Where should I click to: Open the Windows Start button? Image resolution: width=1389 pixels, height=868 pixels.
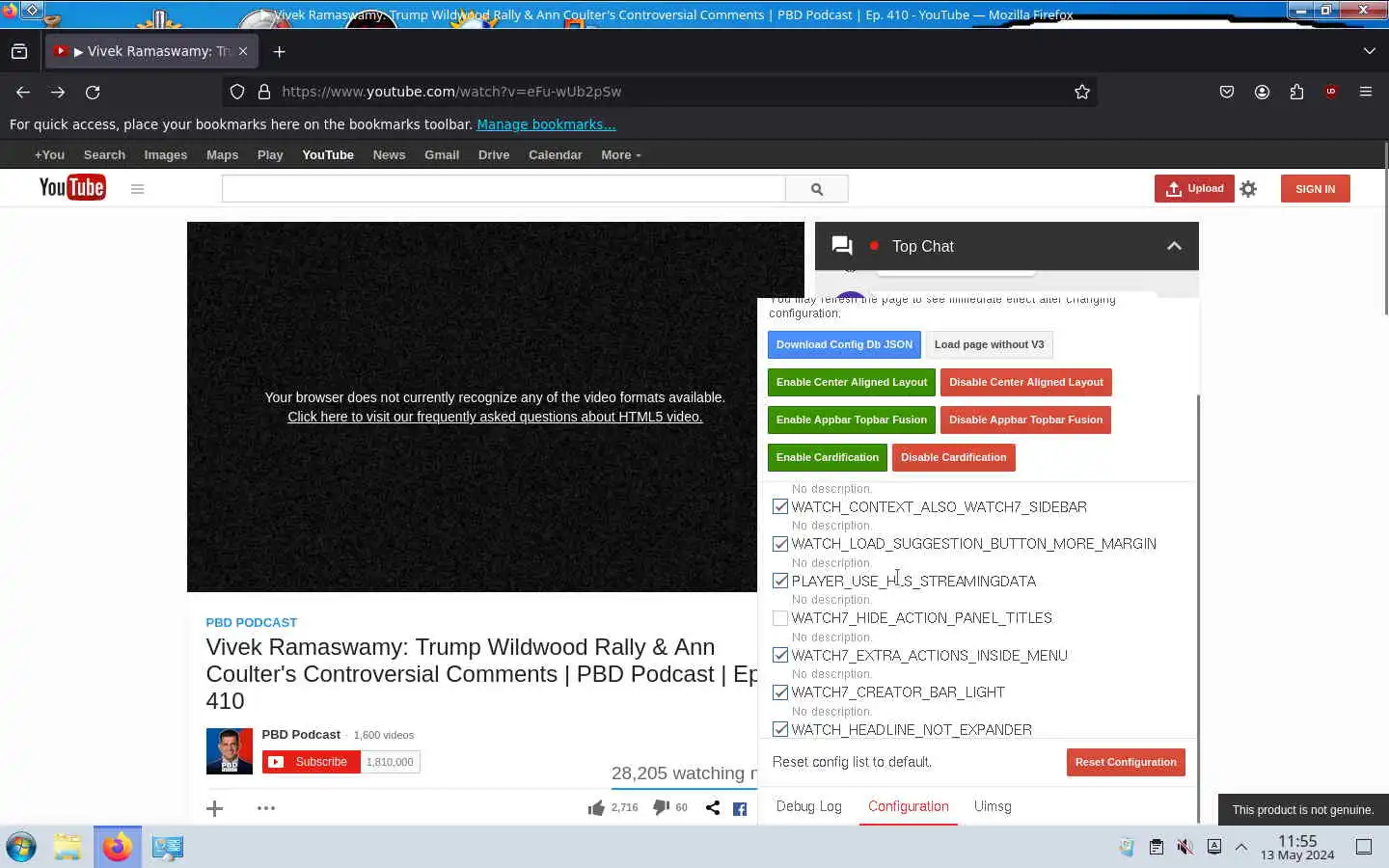click(21, 847)
